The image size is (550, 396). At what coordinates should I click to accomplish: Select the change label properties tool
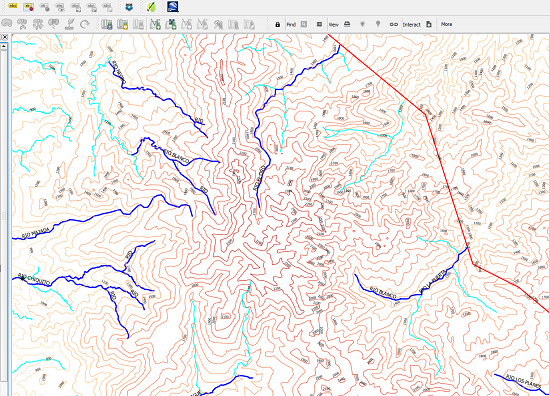pos(107,7)
